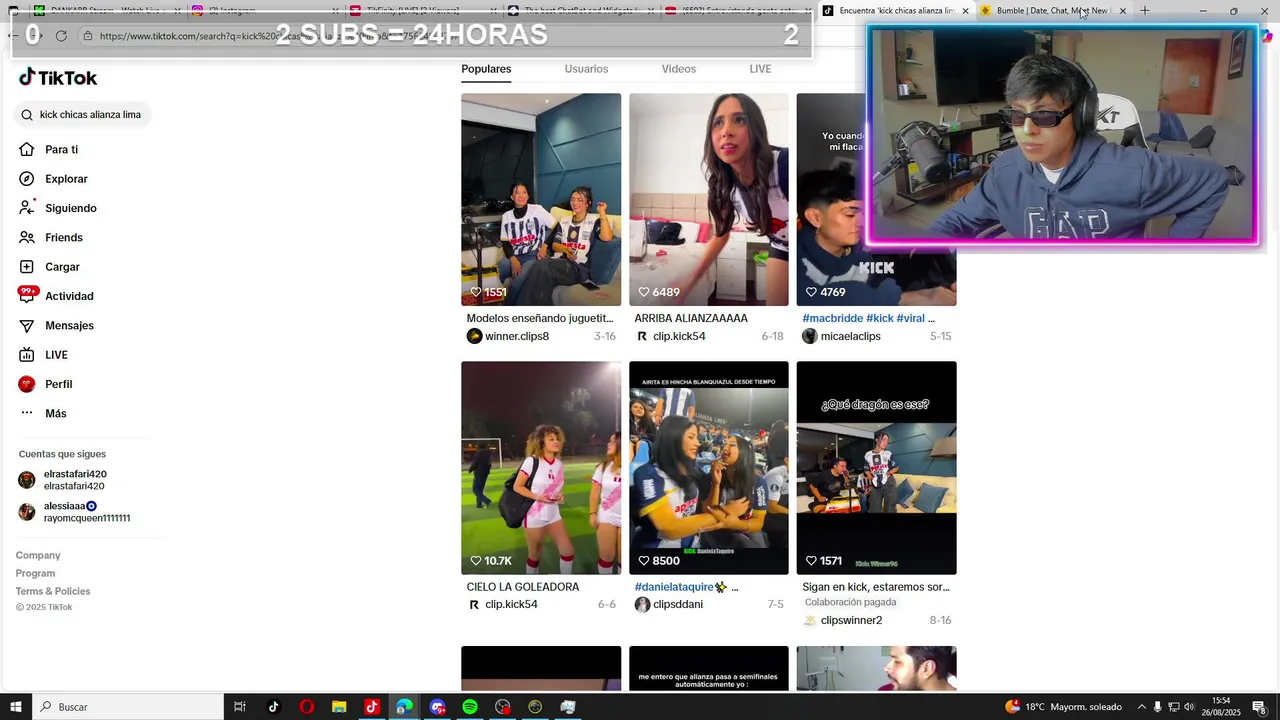Image resolution: width=1280 pixels, height=720 pixels.
Task: Click 'Modelos enseñando juguetit...' video title
Action: point(540,319)
